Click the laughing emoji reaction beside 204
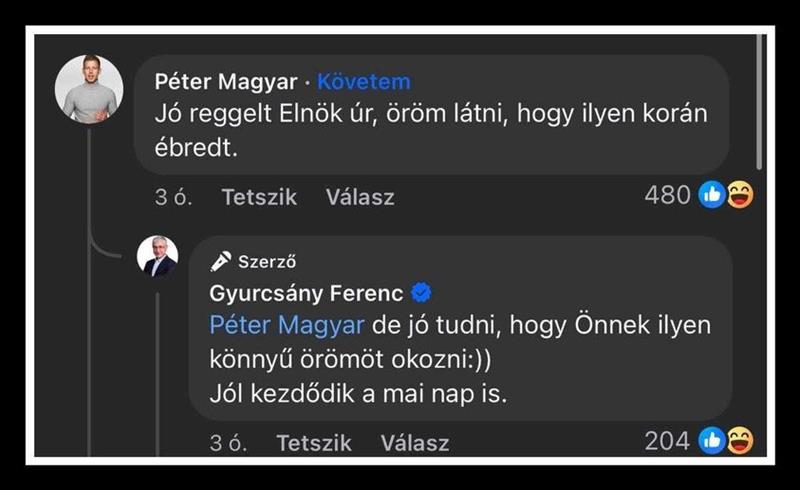 point(739,440)
